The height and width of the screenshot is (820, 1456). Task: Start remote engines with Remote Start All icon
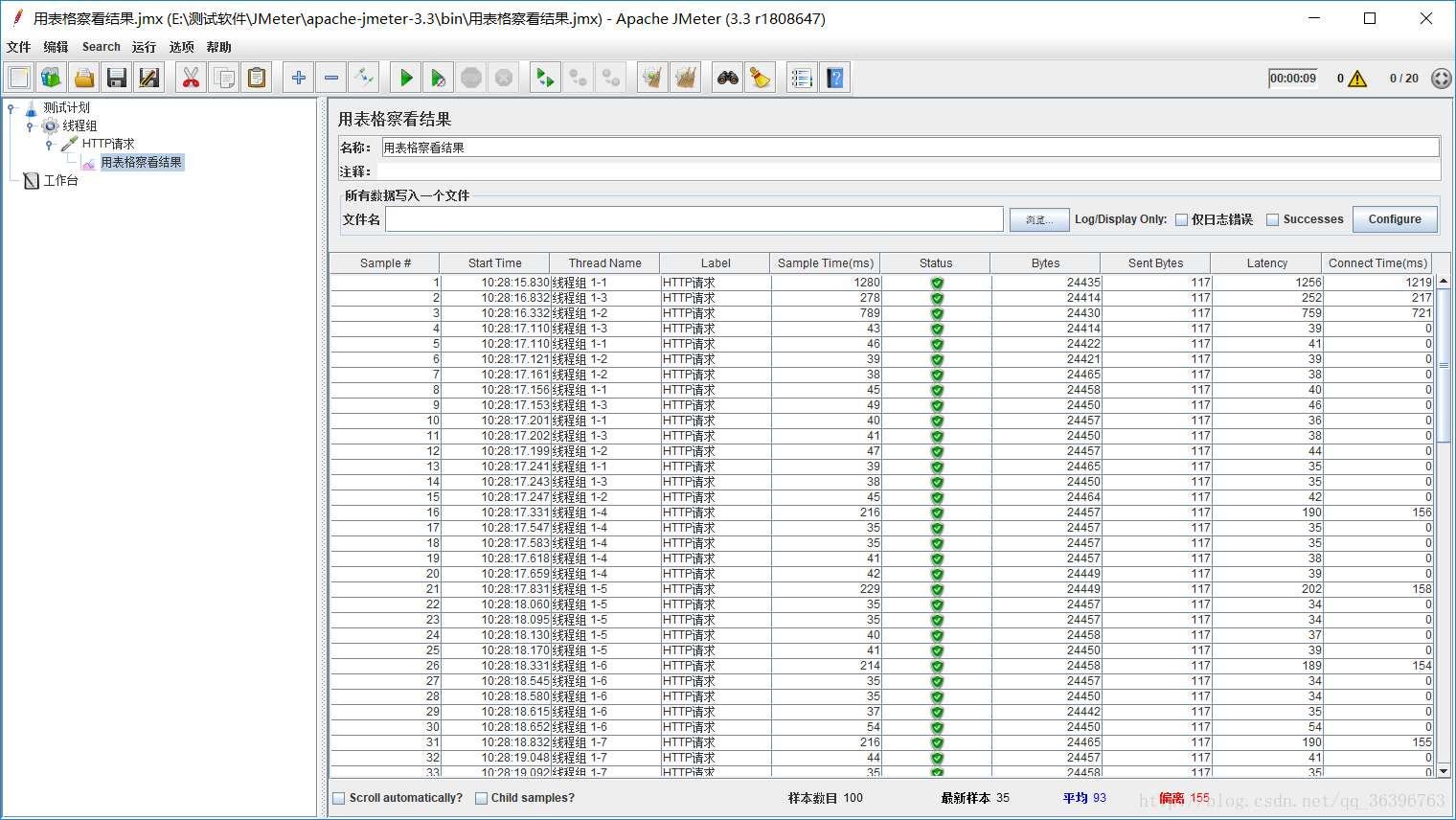point(546,78)
